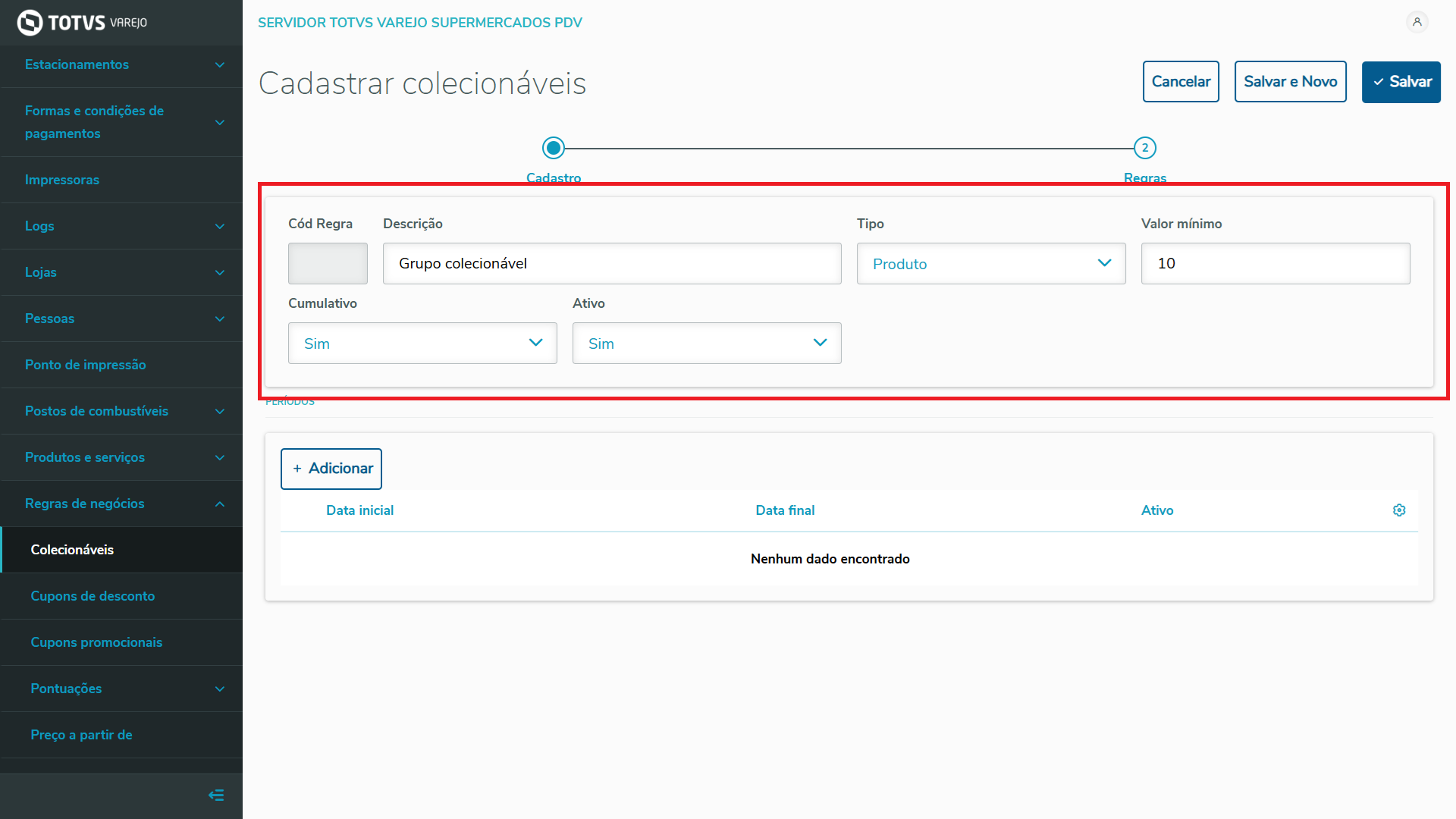Click Adicionar to add a period
Image resolution: width=1456 pixels, height=819 pixels.
click(x=331, y=469)
